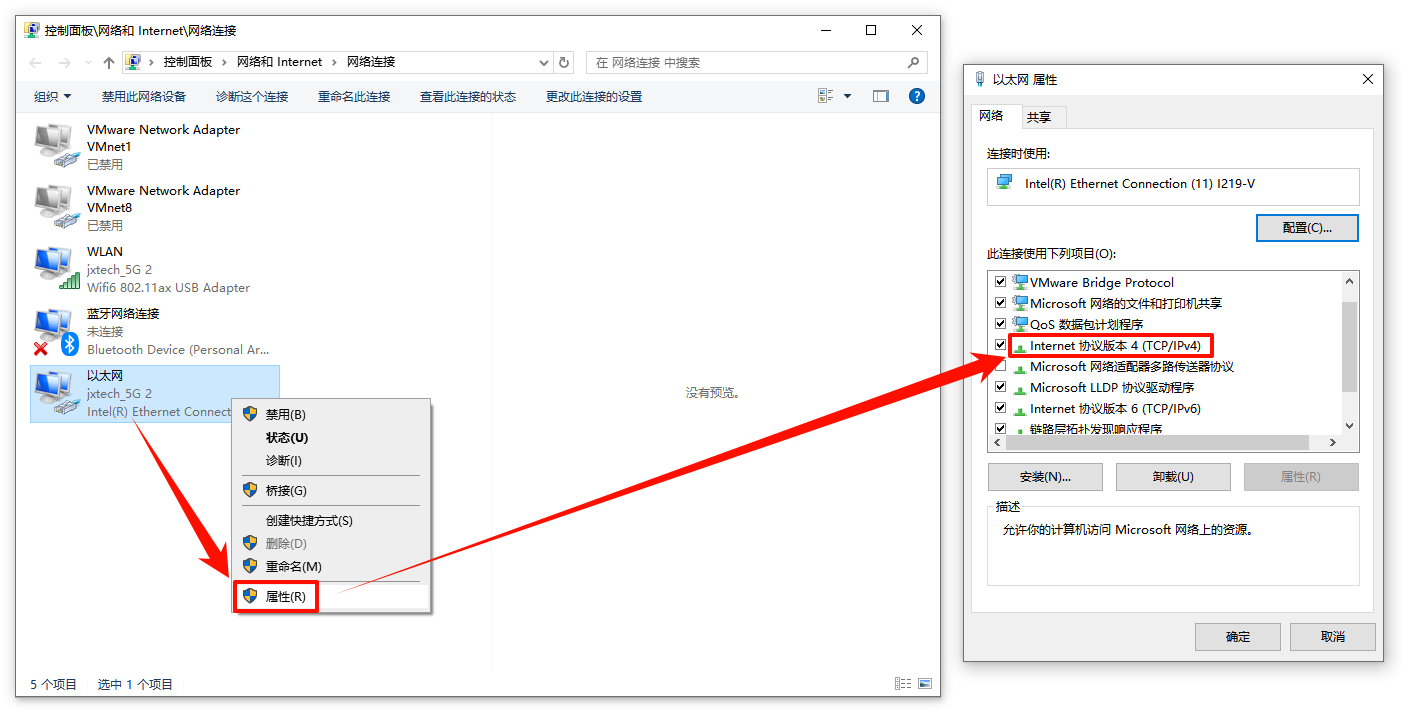Toggle the preview pane icon
Viewport: 1401px width, 712px height.
880,96
